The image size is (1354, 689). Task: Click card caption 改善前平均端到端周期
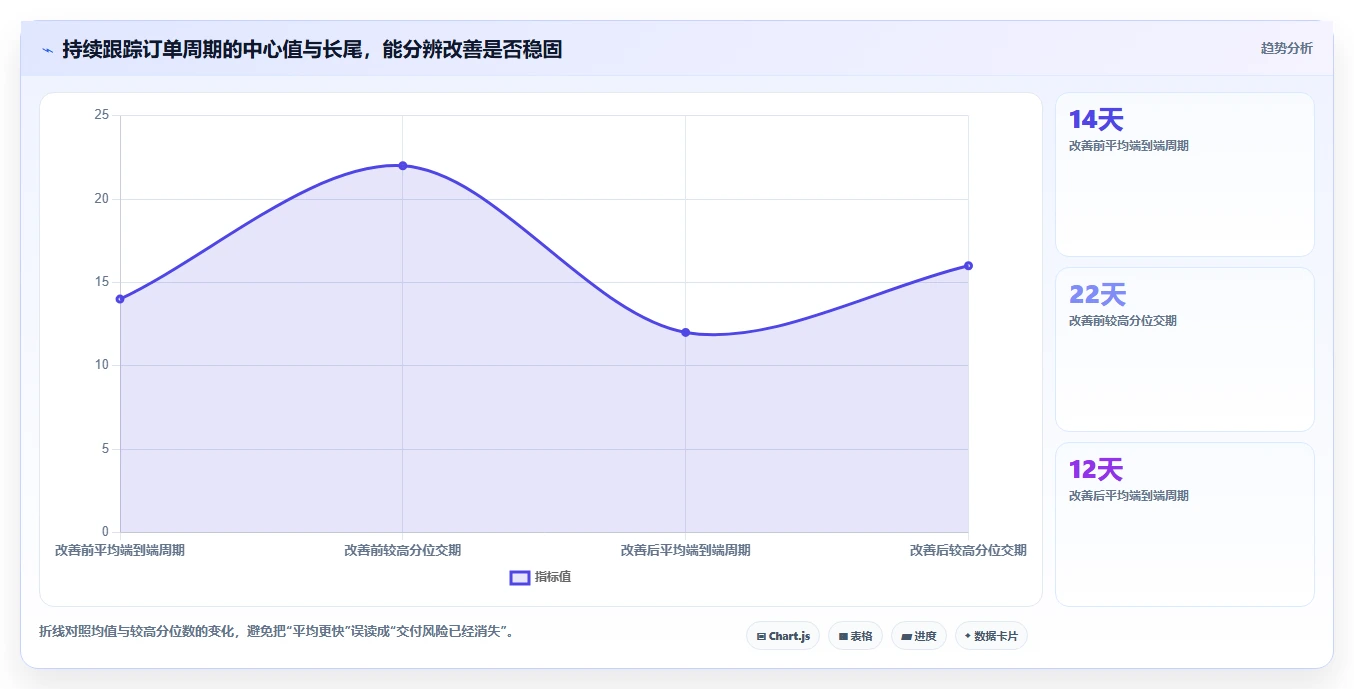coord(1129,146)
